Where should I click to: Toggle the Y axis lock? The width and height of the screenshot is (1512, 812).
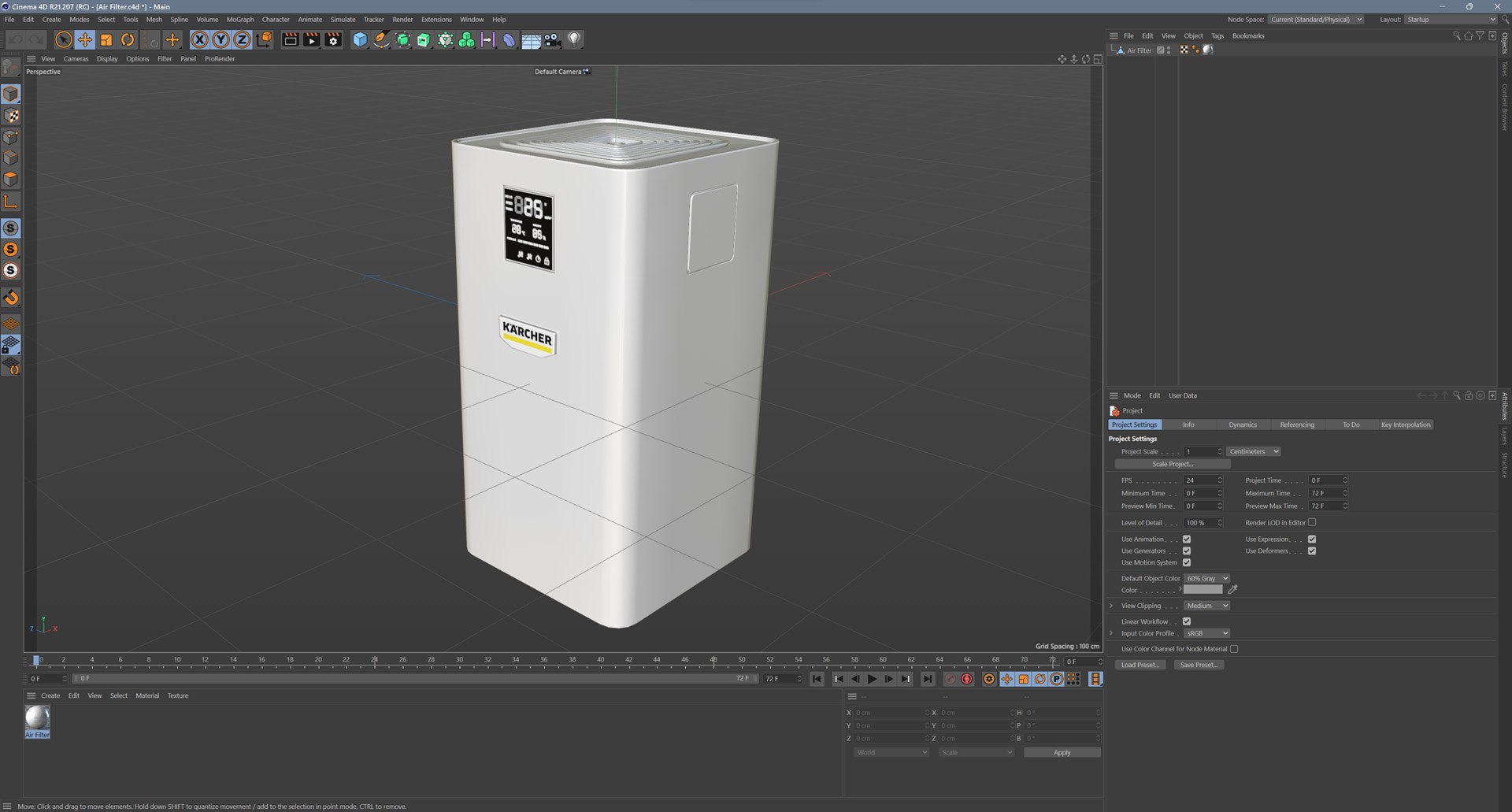[221, 39]
